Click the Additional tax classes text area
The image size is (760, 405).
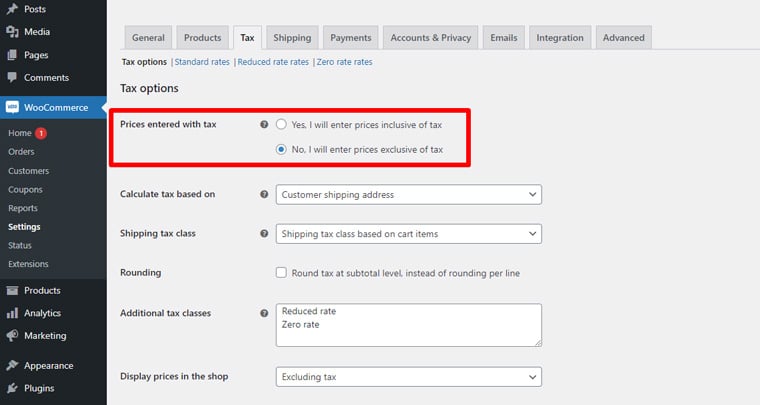coord(408,325)
